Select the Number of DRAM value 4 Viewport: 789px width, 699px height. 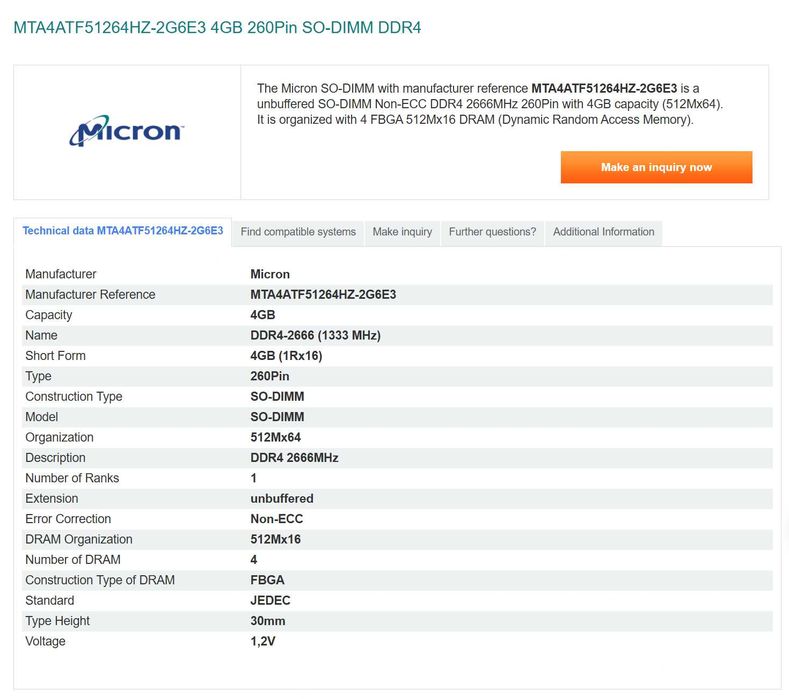coord(254,560)
